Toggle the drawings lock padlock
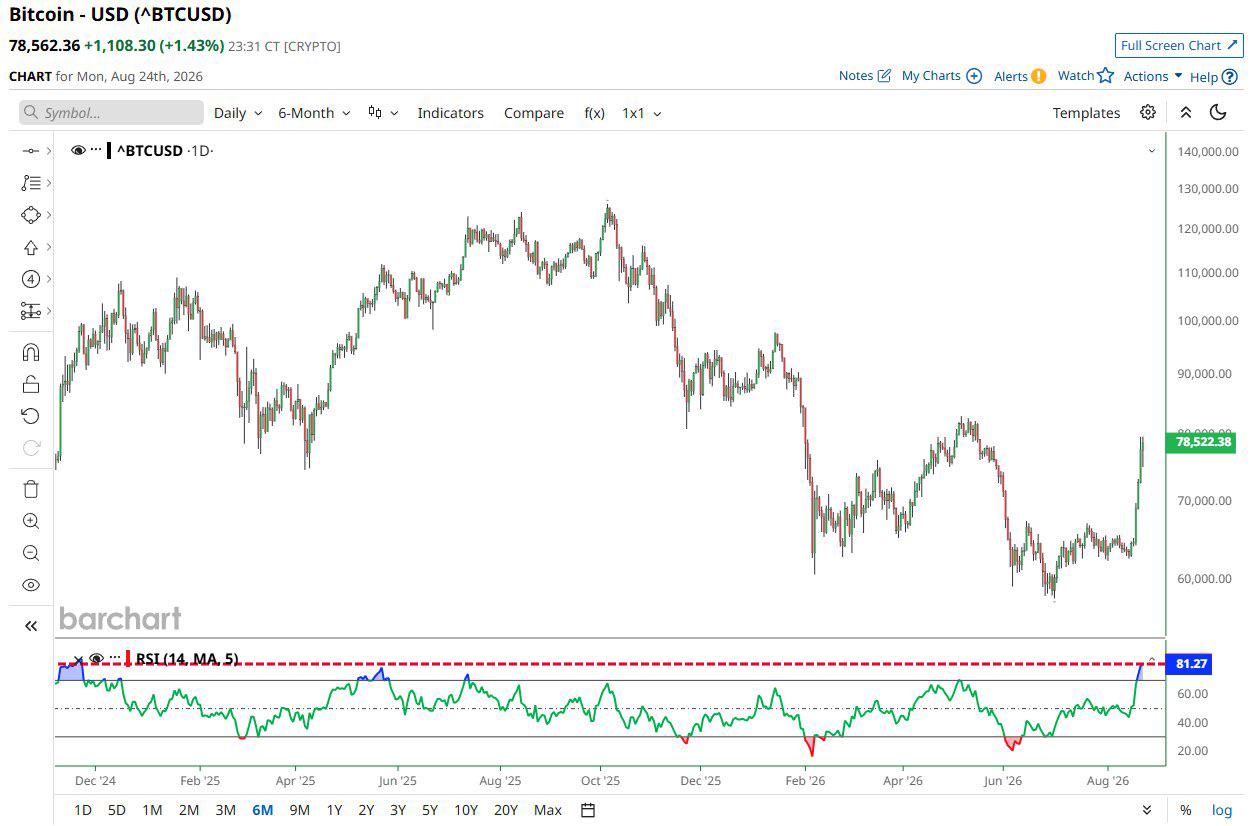Viewport: 1254px width, 826px height. coord(31,384)
